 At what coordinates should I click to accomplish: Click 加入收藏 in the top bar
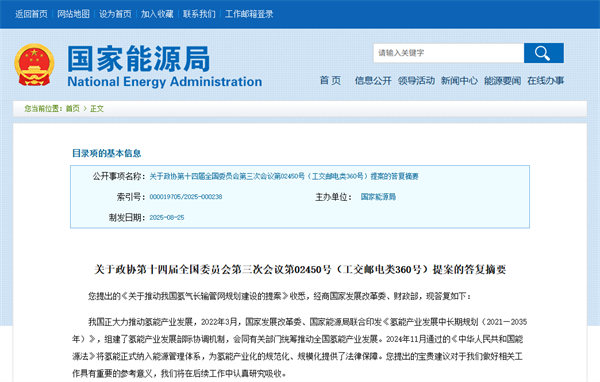(157, 14)
